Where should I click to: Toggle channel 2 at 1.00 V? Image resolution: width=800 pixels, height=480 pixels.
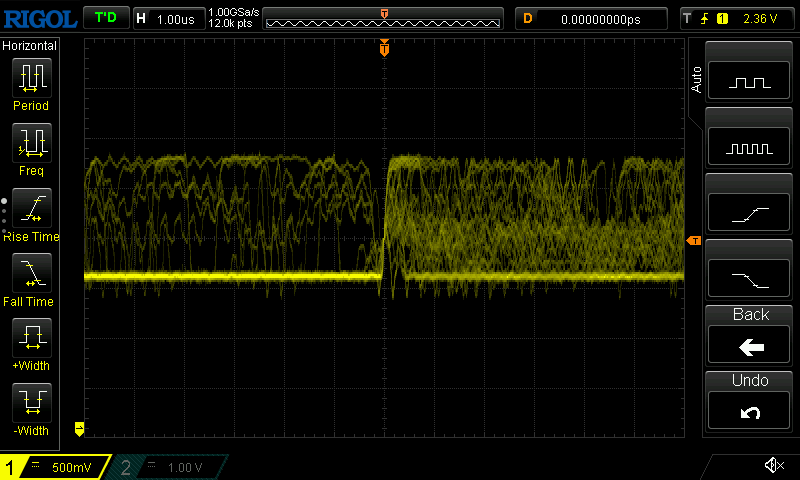click(x=168, y=467)
